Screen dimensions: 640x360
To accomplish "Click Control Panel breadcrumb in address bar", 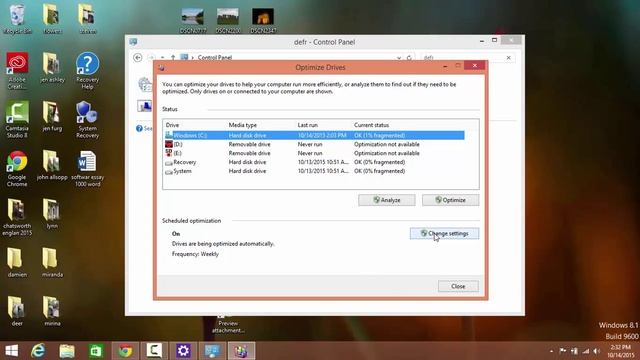I will coord(215,58).
